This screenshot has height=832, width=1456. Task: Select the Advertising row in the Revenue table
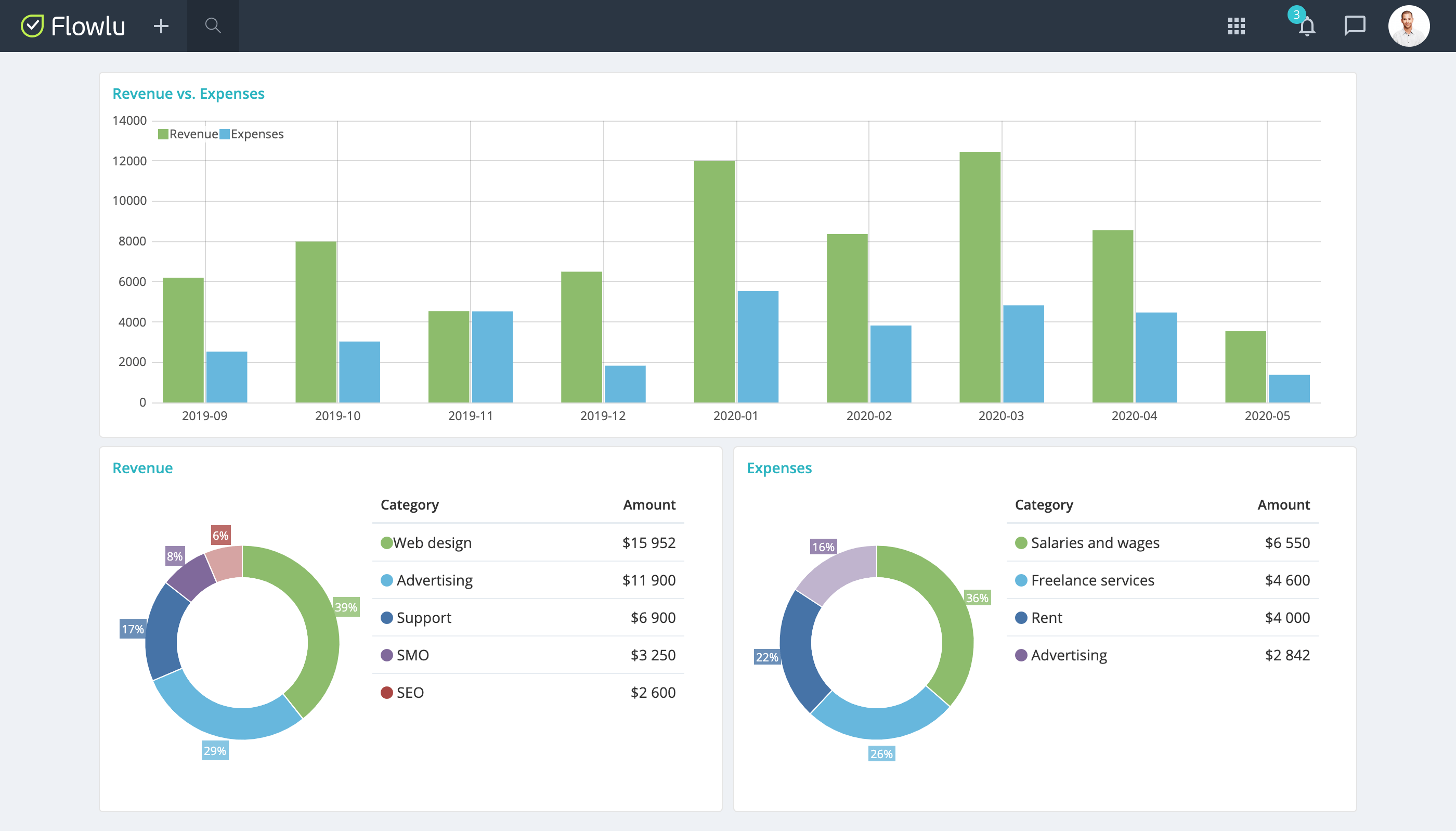tap(434, 580)
